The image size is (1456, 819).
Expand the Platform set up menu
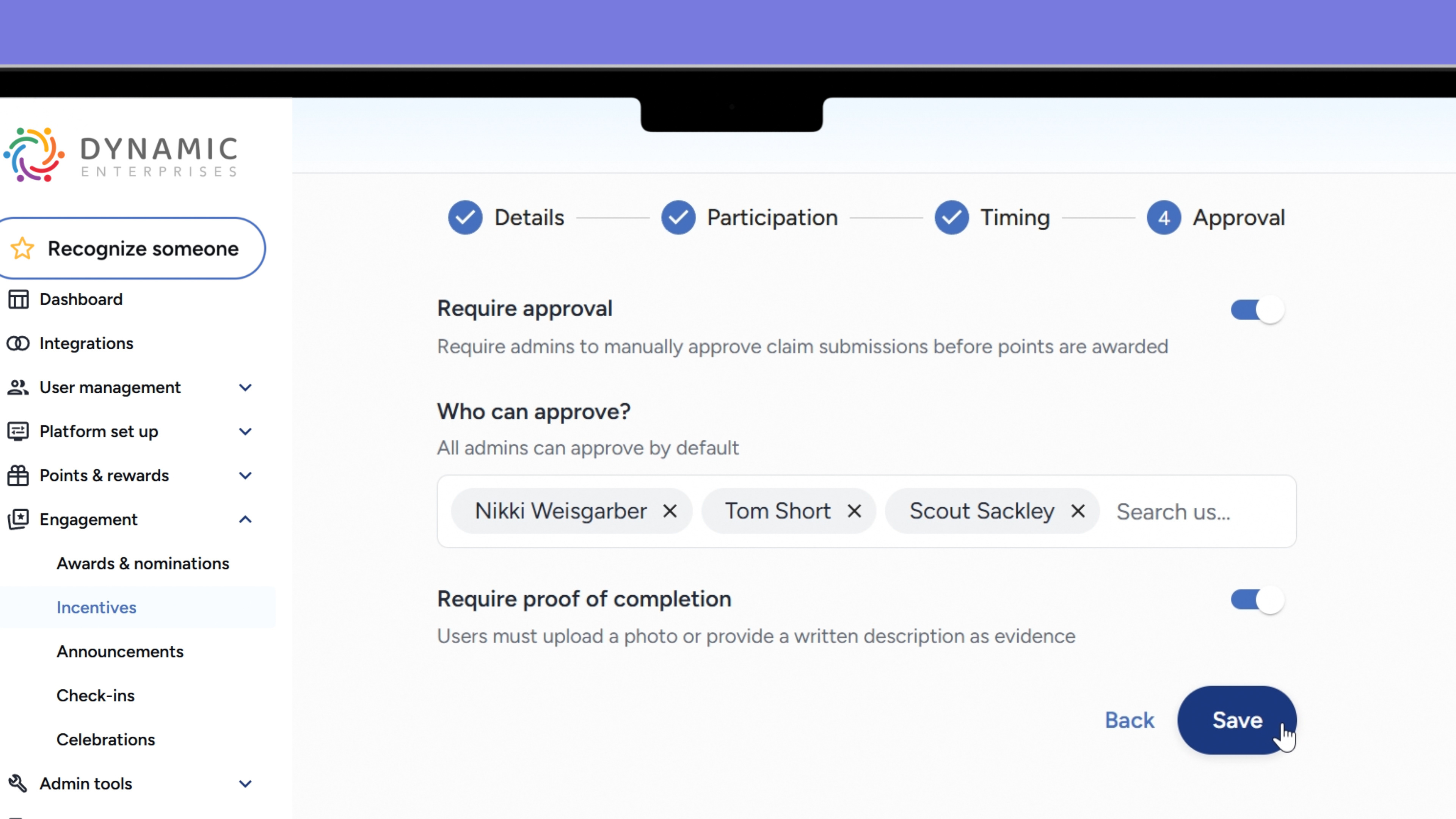[245, 431]
